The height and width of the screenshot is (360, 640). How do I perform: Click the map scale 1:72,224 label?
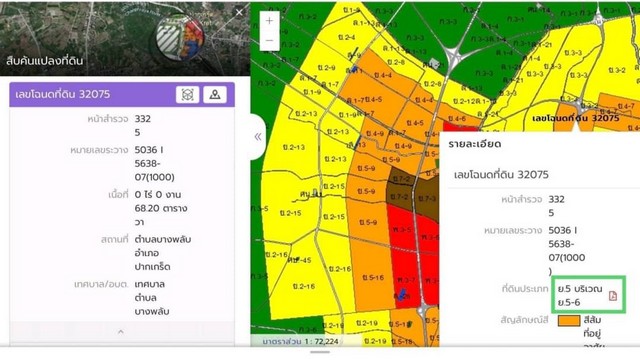300,341
